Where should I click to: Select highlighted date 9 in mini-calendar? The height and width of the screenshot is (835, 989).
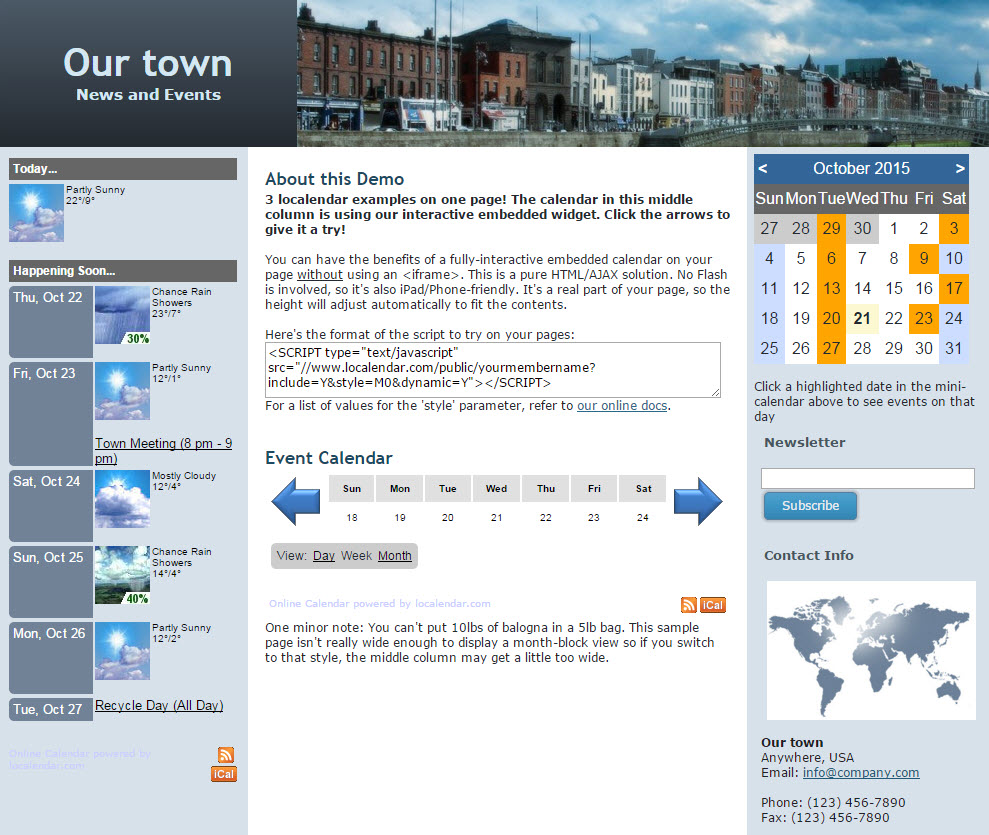coord(923,259)
